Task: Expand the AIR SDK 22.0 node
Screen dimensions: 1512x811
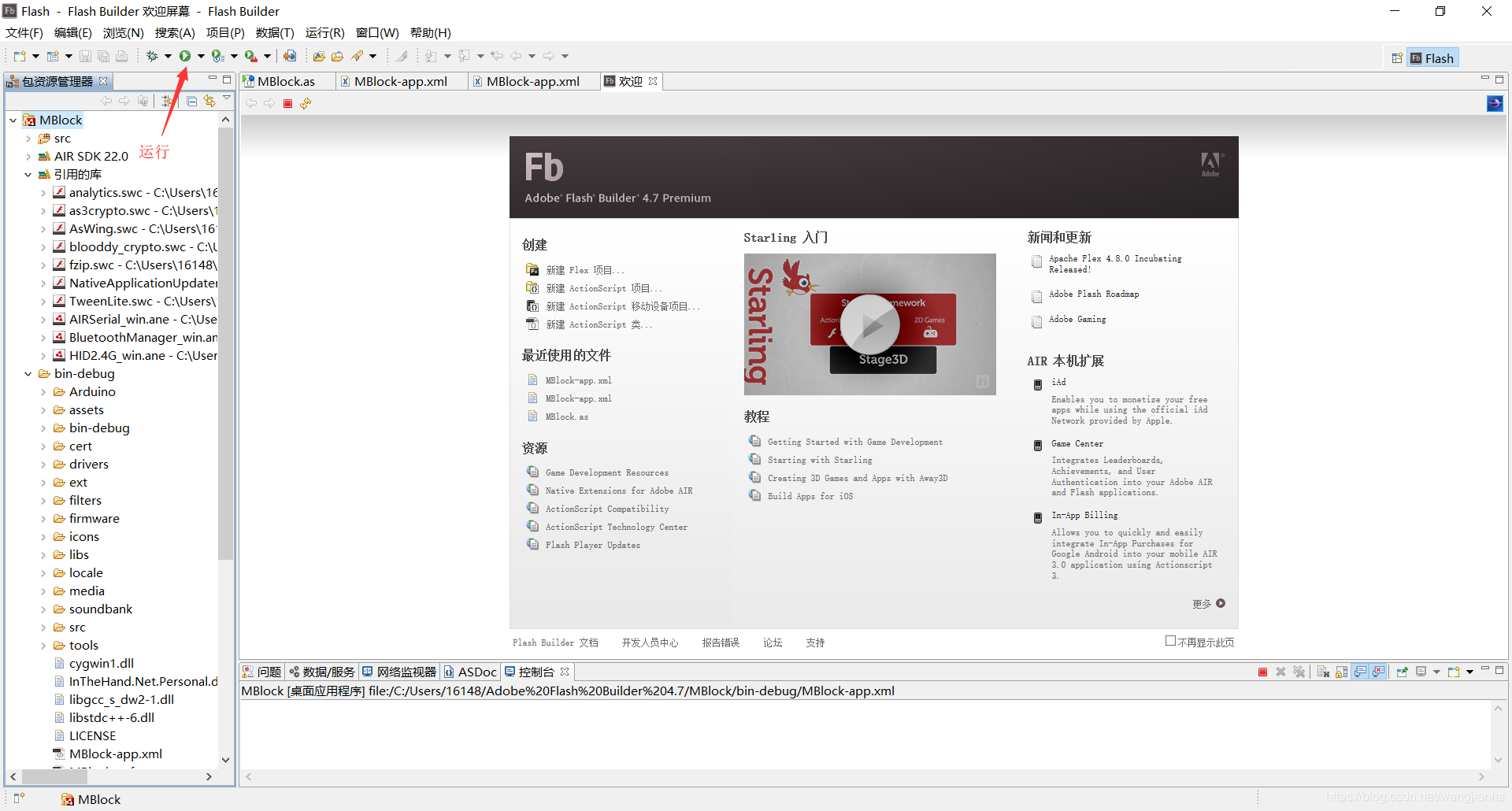Action: point(28,157)
